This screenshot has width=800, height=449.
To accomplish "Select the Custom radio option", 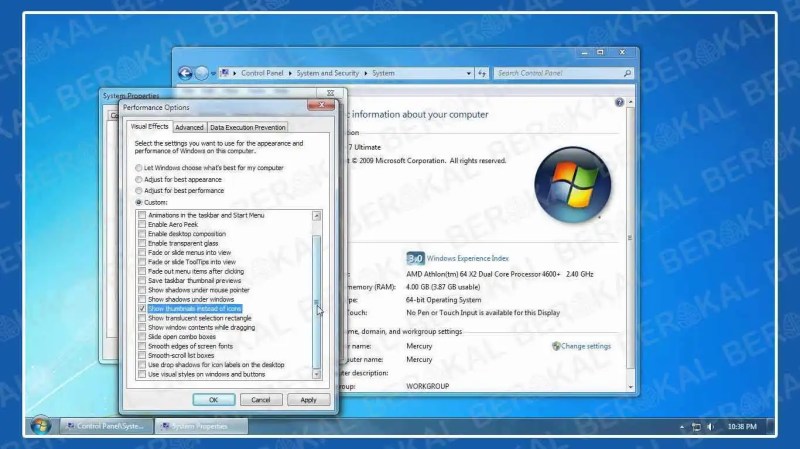I will tap(138, 203).
